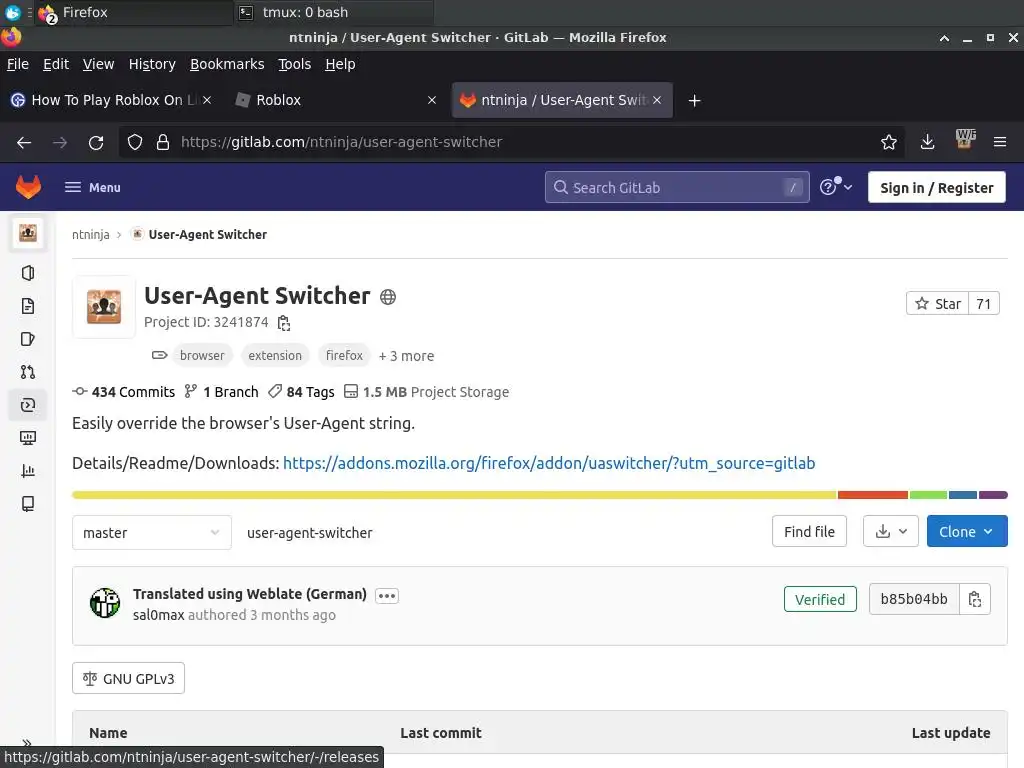
Task: Open Translated using Weblate (German) commit
Action: point(249,594)
